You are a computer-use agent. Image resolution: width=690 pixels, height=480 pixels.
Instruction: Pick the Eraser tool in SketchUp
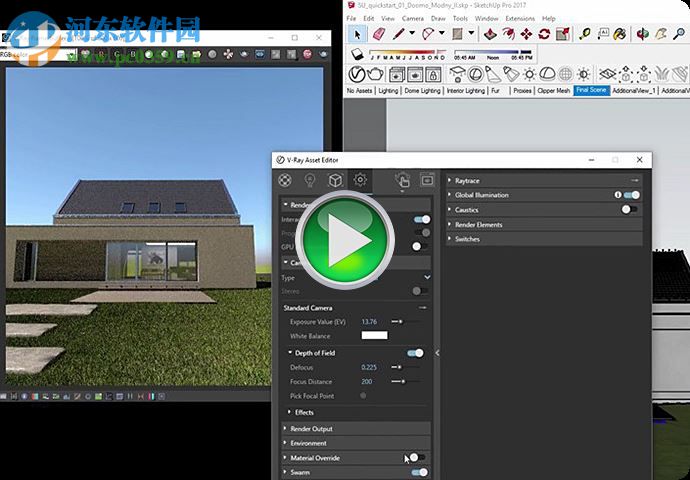379,34
